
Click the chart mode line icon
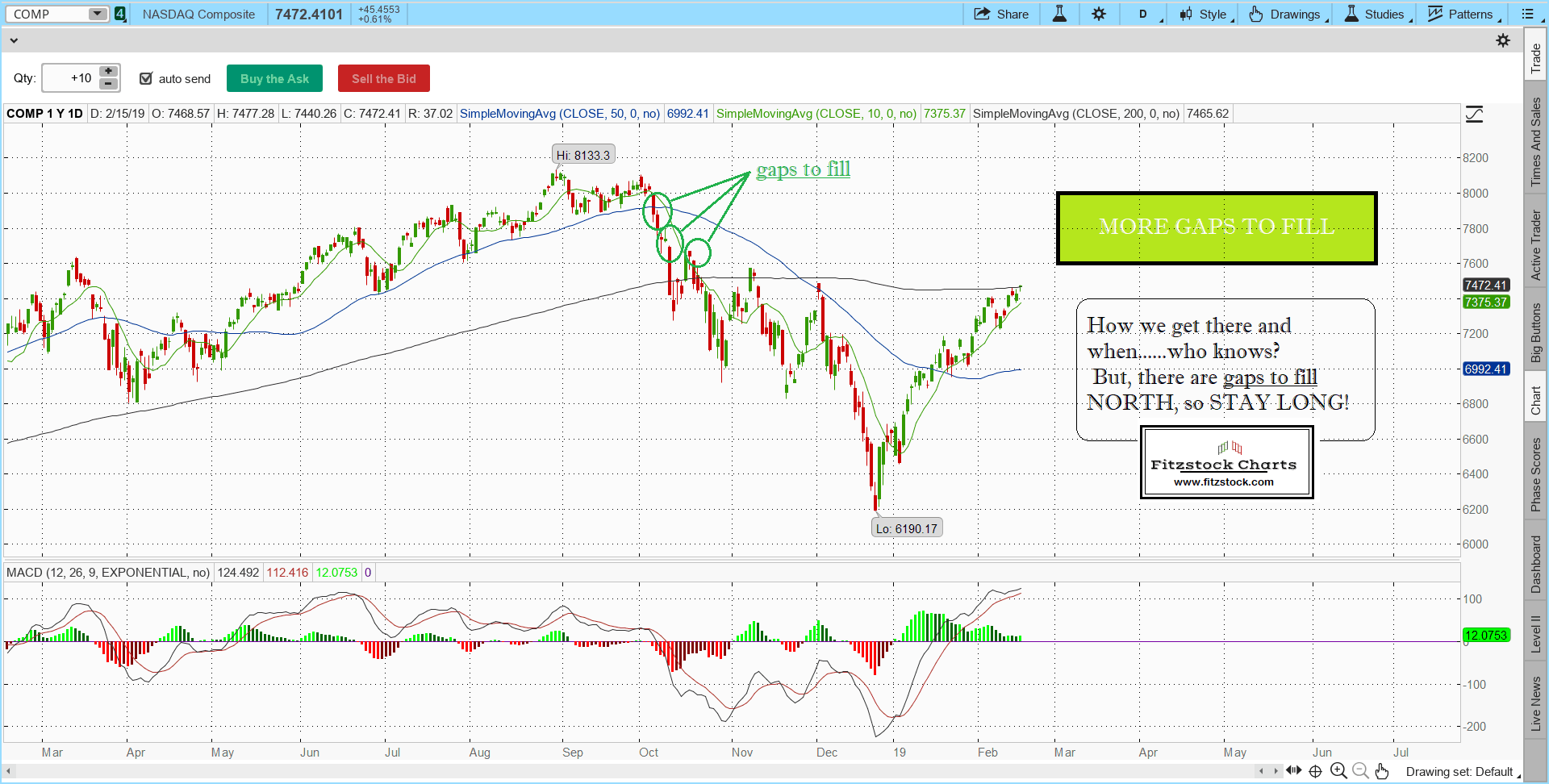pos(1474,115)
